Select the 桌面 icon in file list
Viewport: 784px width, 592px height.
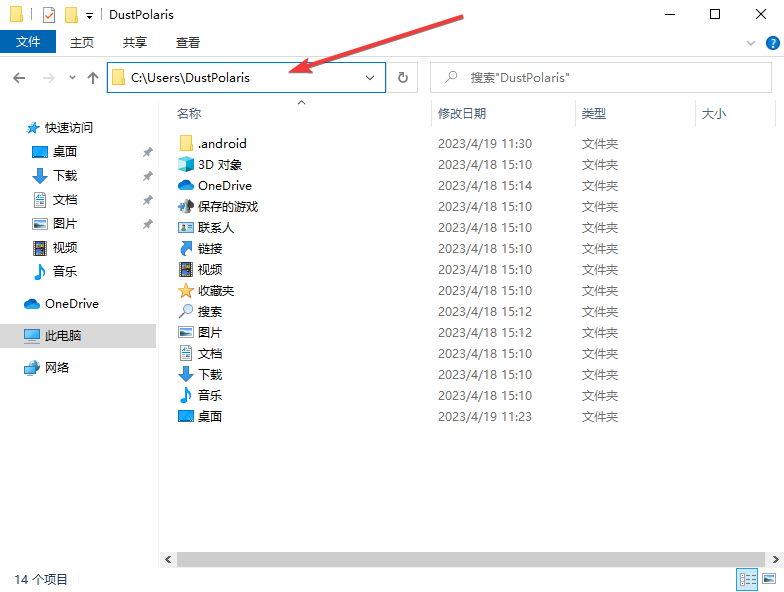186,416
